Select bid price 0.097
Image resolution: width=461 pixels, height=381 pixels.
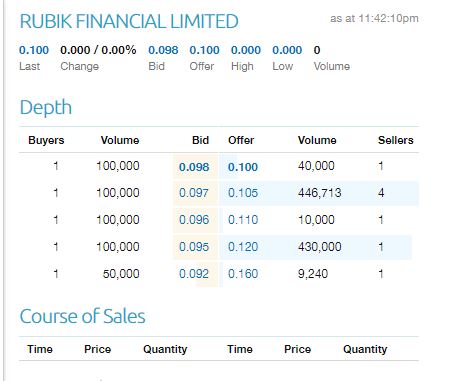point(194,193)
